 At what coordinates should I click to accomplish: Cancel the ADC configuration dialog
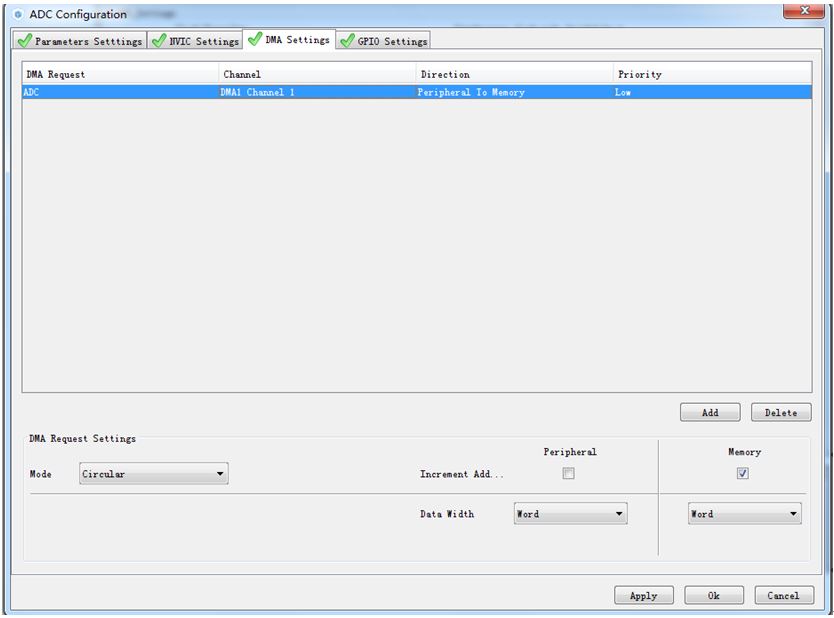[782, 595]
